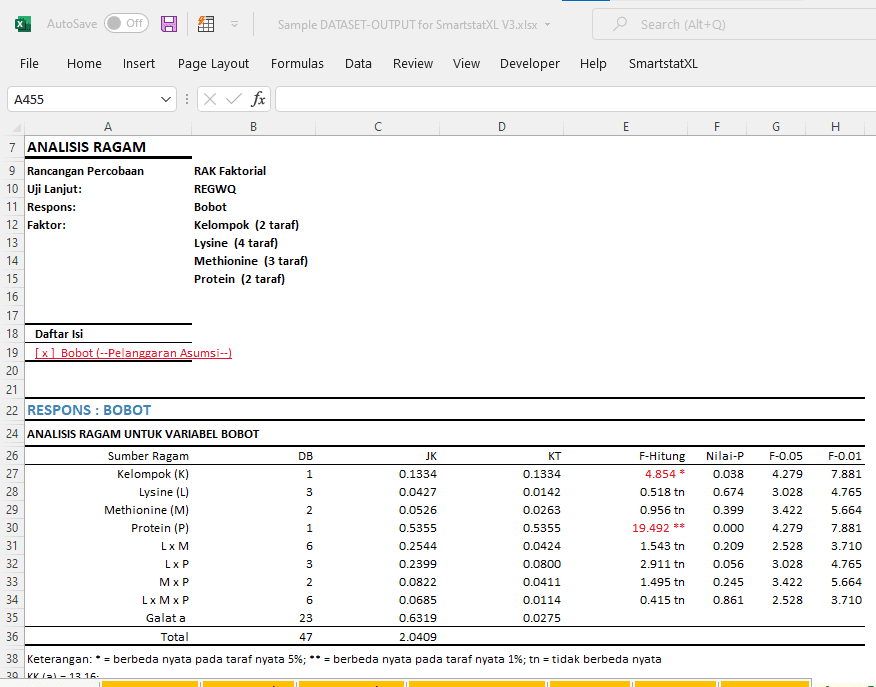Click the column E header
The image size is (876, 687).
click(626, 126)
